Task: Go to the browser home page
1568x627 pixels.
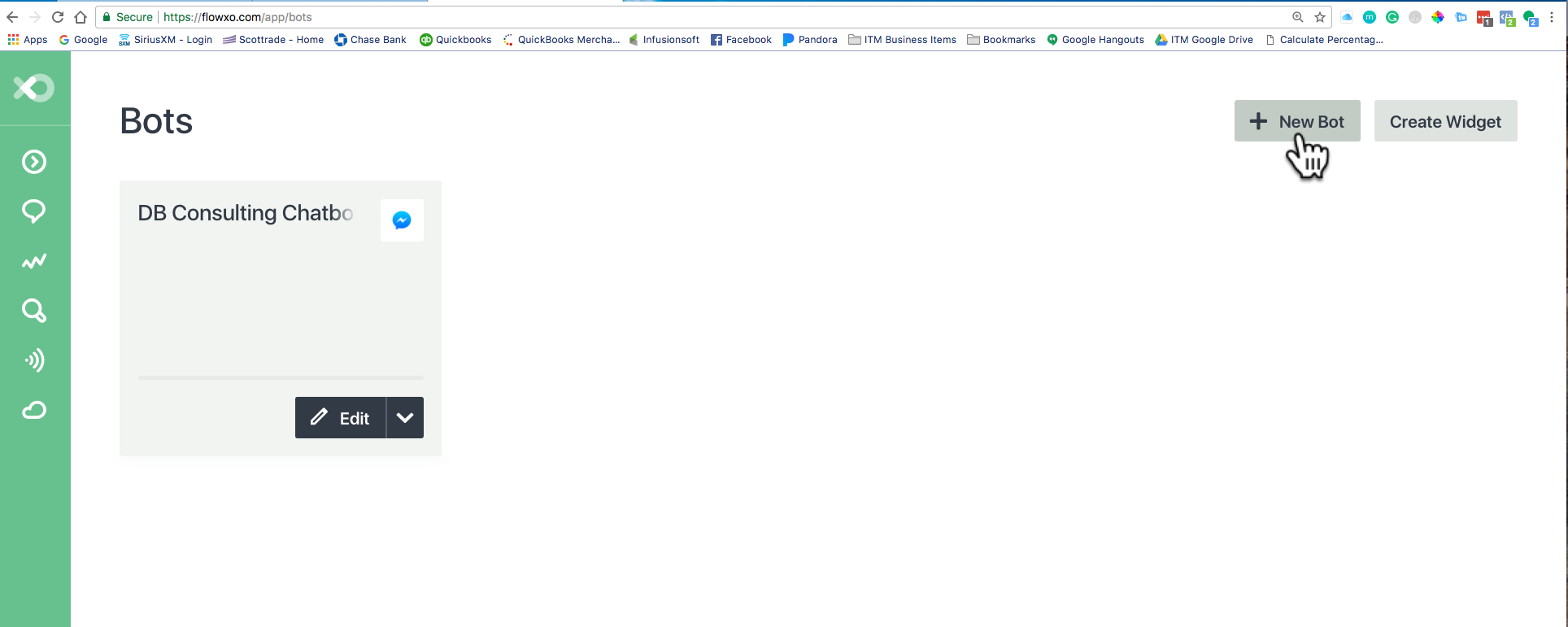Action: pyautogui.click(x=81, y=17)
